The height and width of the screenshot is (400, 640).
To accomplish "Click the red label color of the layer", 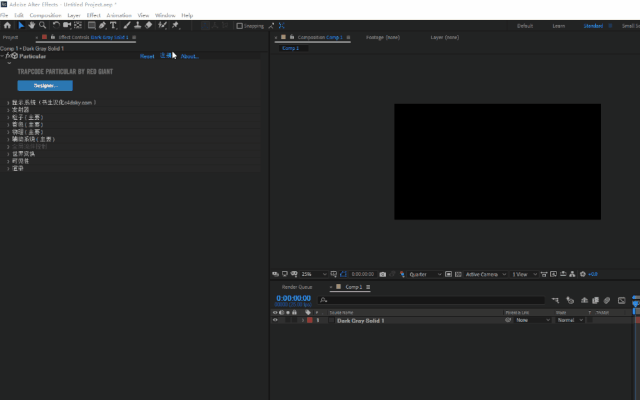I will [x=310, y=320].
